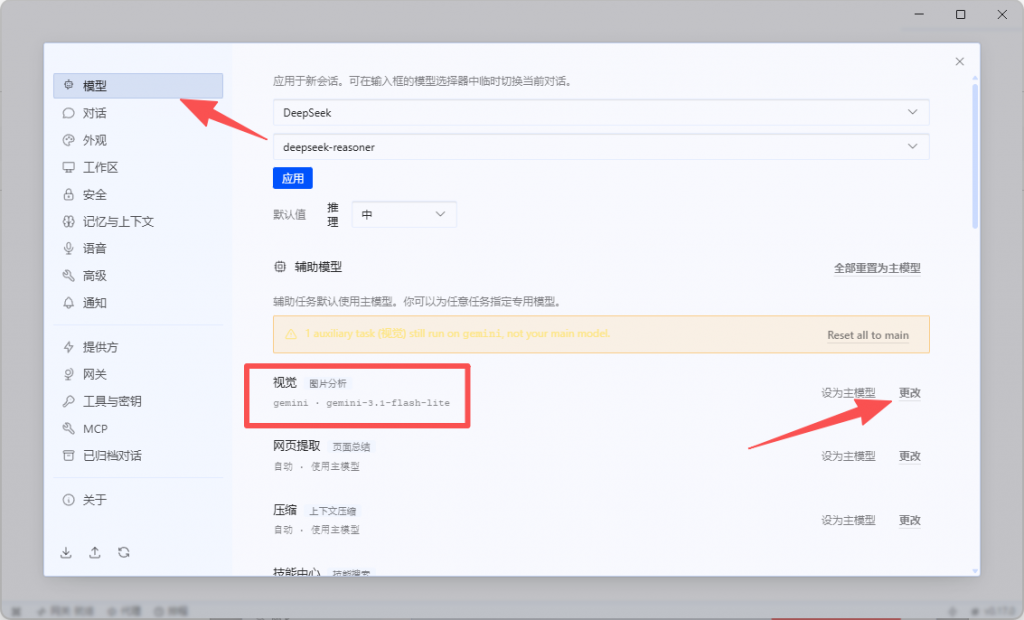Click 设为主模型 for 网页提取
This screenshot has height=620, width=1024.
point(848,456)
